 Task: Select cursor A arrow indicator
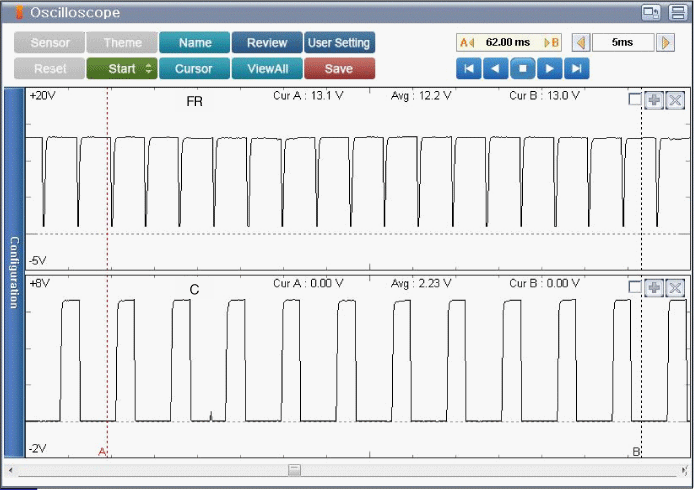(467, 42)
